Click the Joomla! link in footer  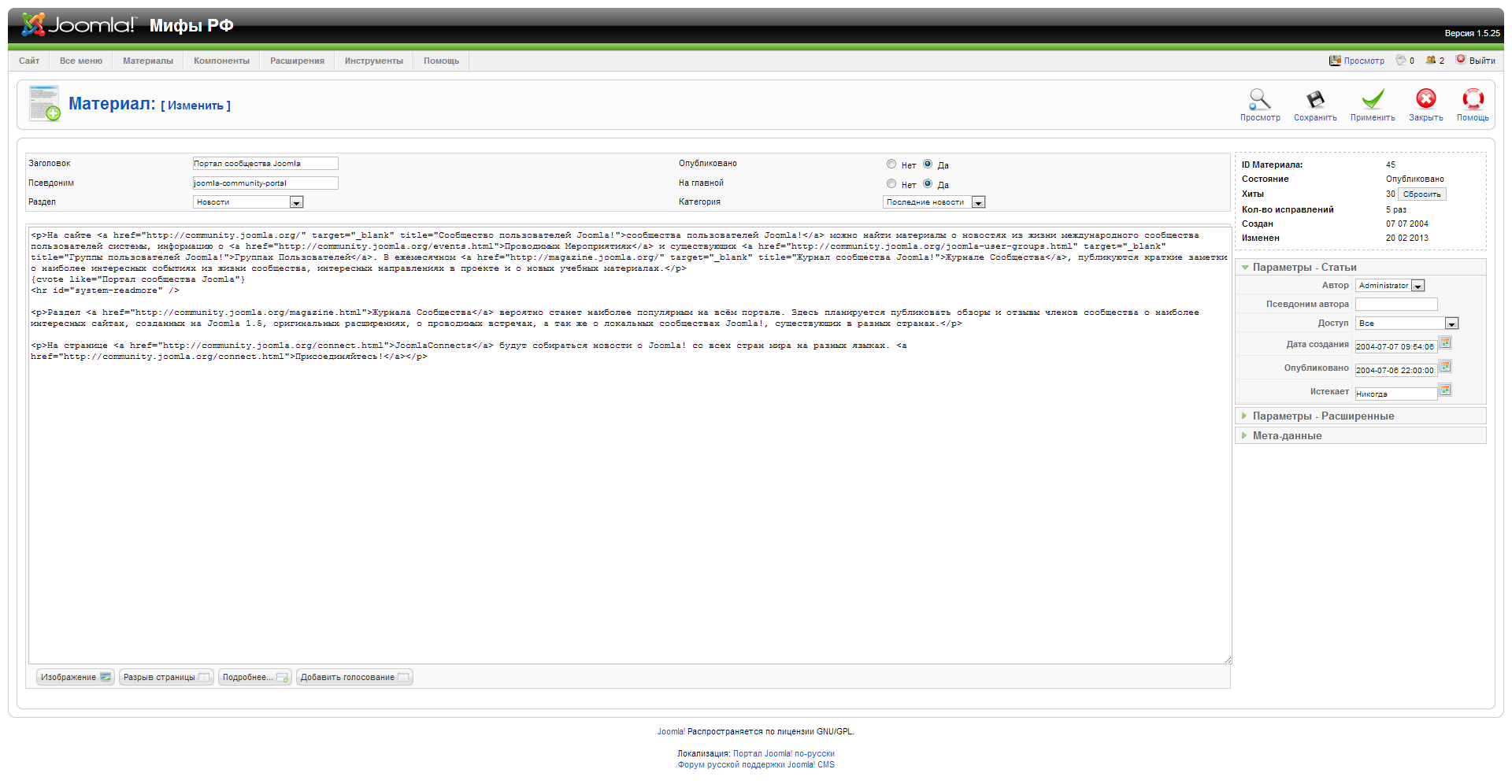[671, 731]
